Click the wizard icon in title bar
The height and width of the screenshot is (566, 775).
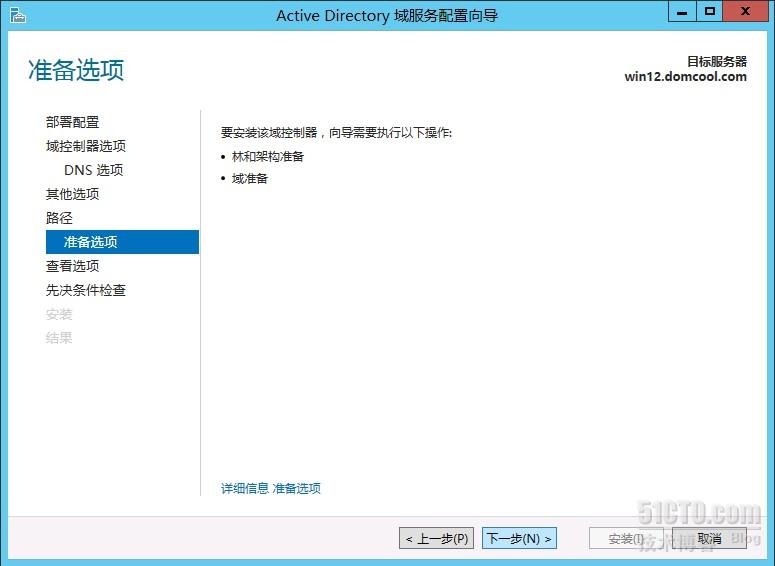click(x=17, y=15)
